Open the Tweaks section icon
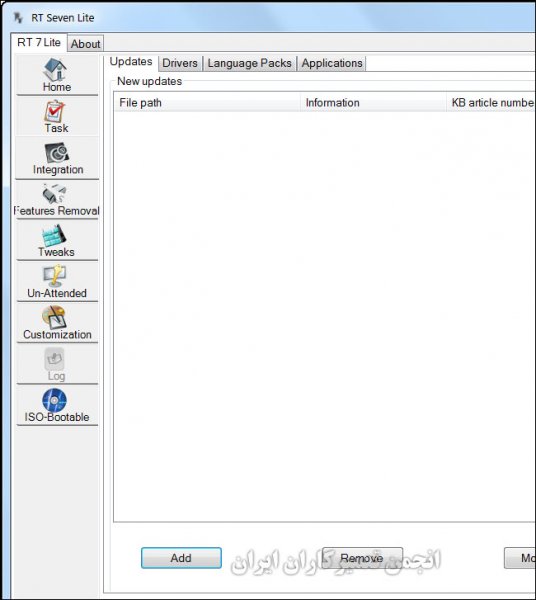This screenshot has height=600, width=536. pyautogui.click(x=54, y=235)
